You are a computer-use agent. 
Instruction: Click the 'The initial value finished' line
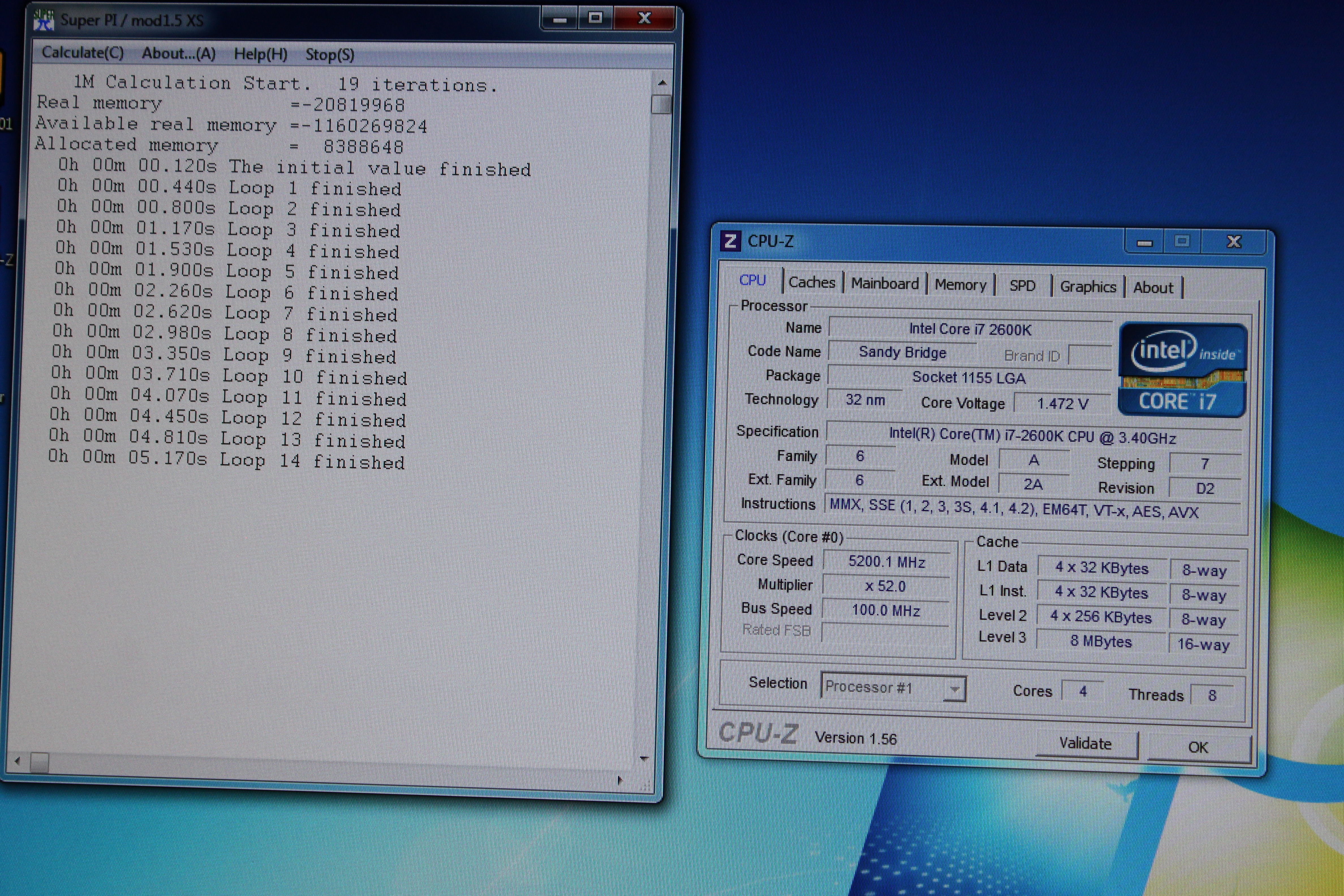[x=294, y=167]
